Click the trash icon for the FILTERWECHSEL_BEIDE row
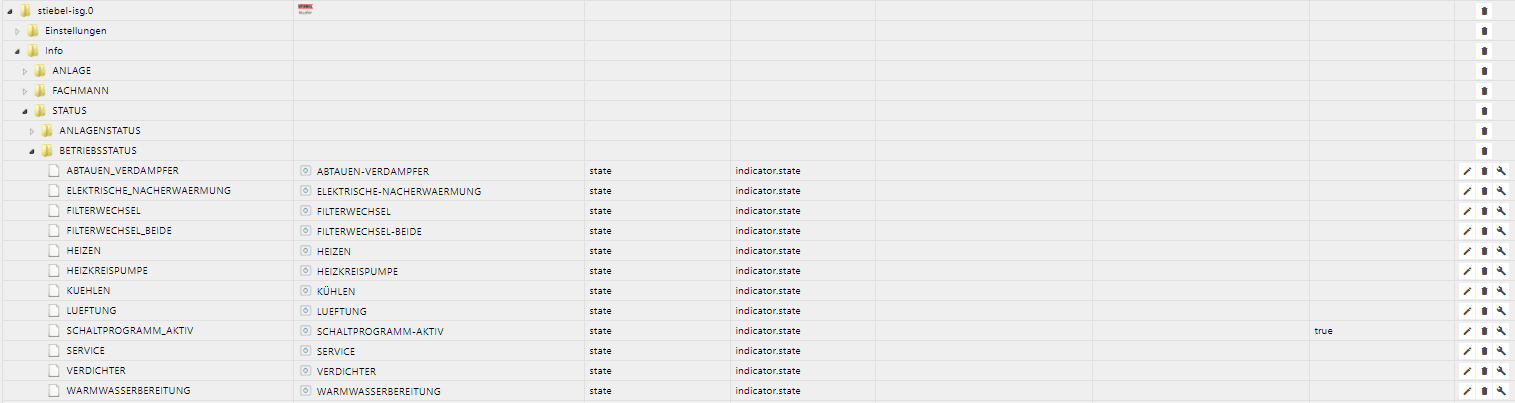Image resolution: width=1515 pixels, height=403 pixels. click(1484, 231)
